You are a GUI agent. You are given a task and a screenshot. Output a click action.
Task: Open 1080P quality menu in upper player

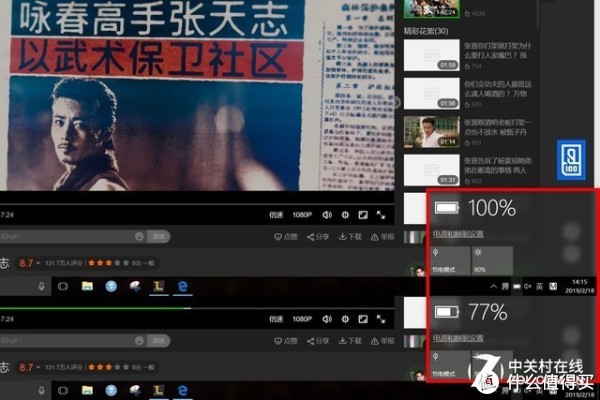302,215
